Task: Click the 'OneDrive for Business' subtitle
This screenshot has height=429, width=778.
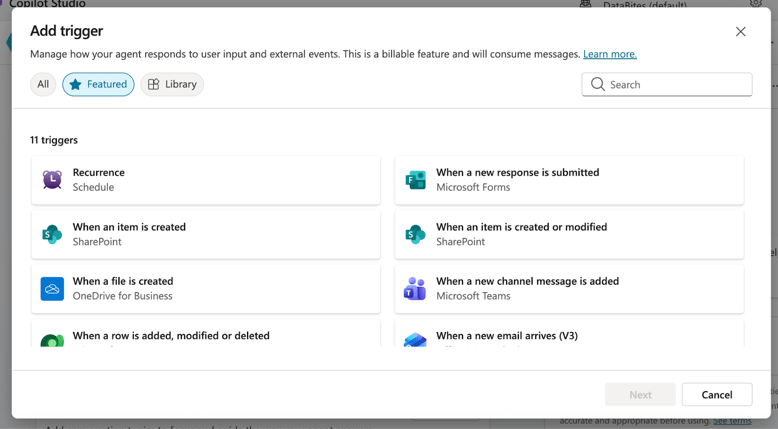Action: pyautogui.click(x=123, y=296)
